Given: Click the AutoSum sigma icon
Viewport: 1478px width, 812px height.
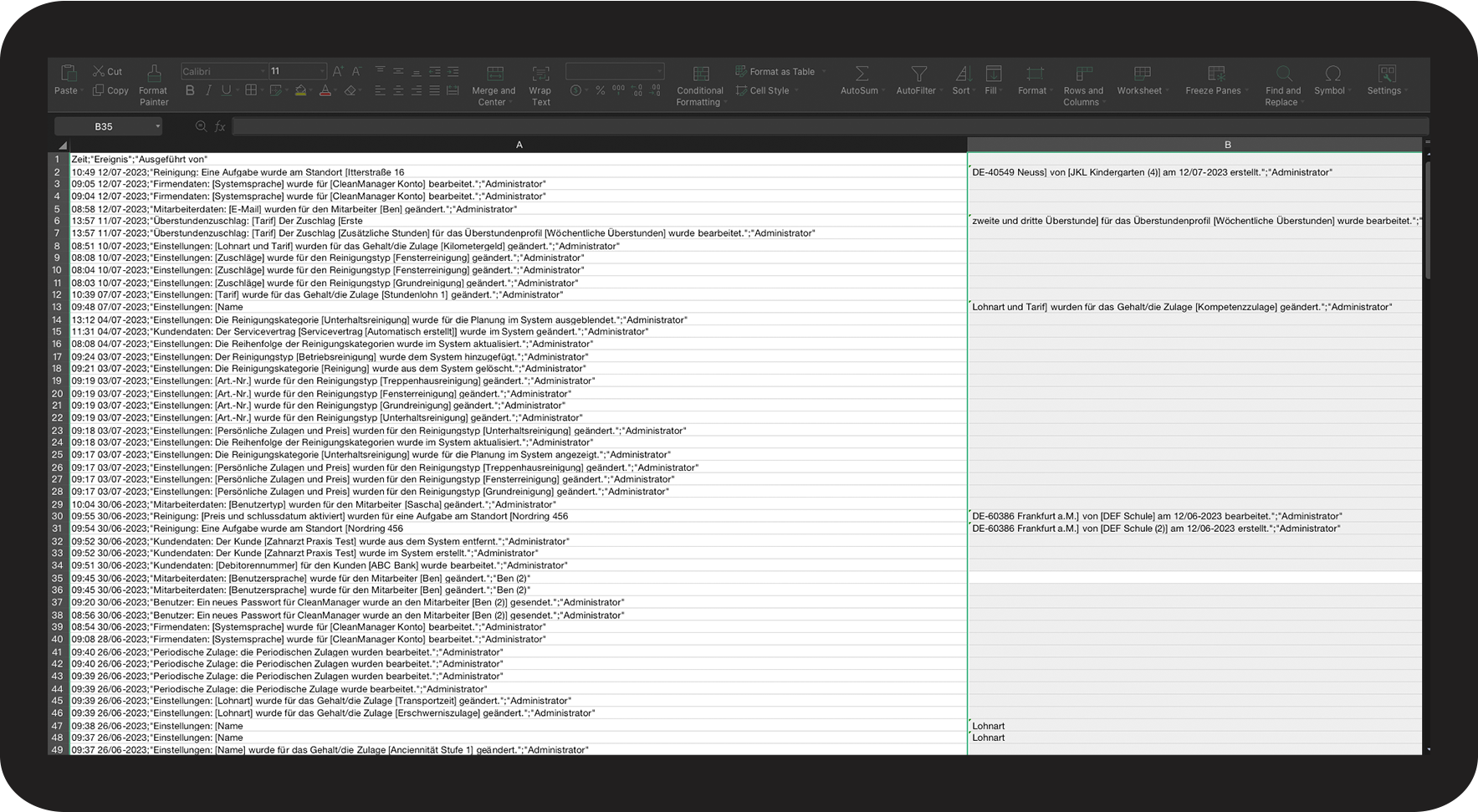Looking at the screenshot, I should point(861,74).
